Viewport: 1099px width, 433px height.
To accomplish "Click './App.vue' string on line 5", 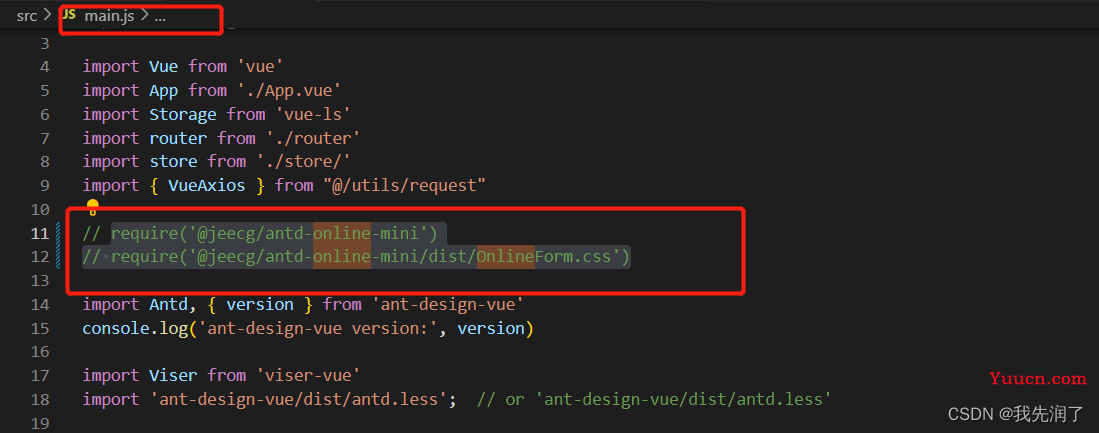I will (x=289, y=90).
